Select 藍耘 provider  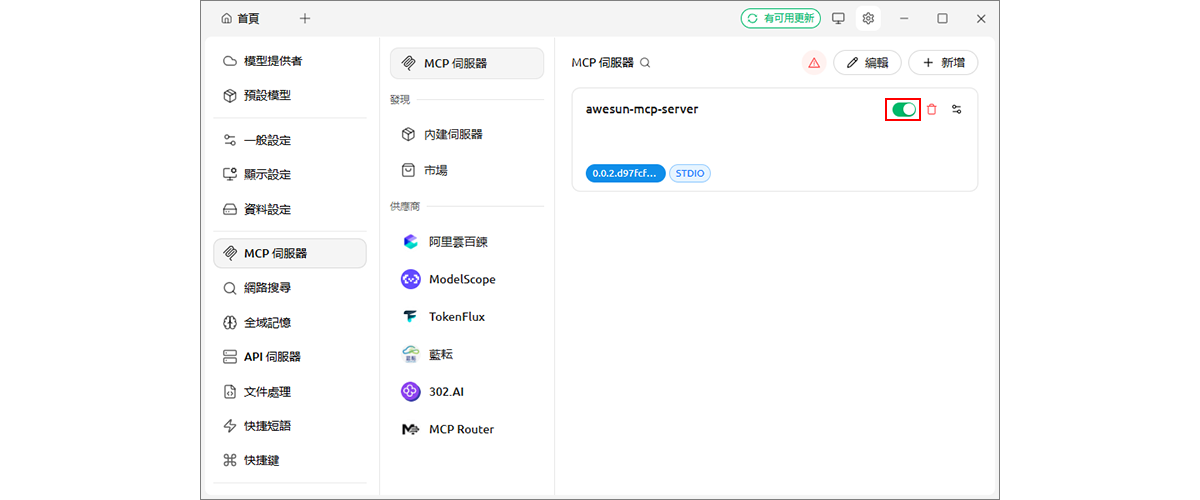[x=467, y=354]
